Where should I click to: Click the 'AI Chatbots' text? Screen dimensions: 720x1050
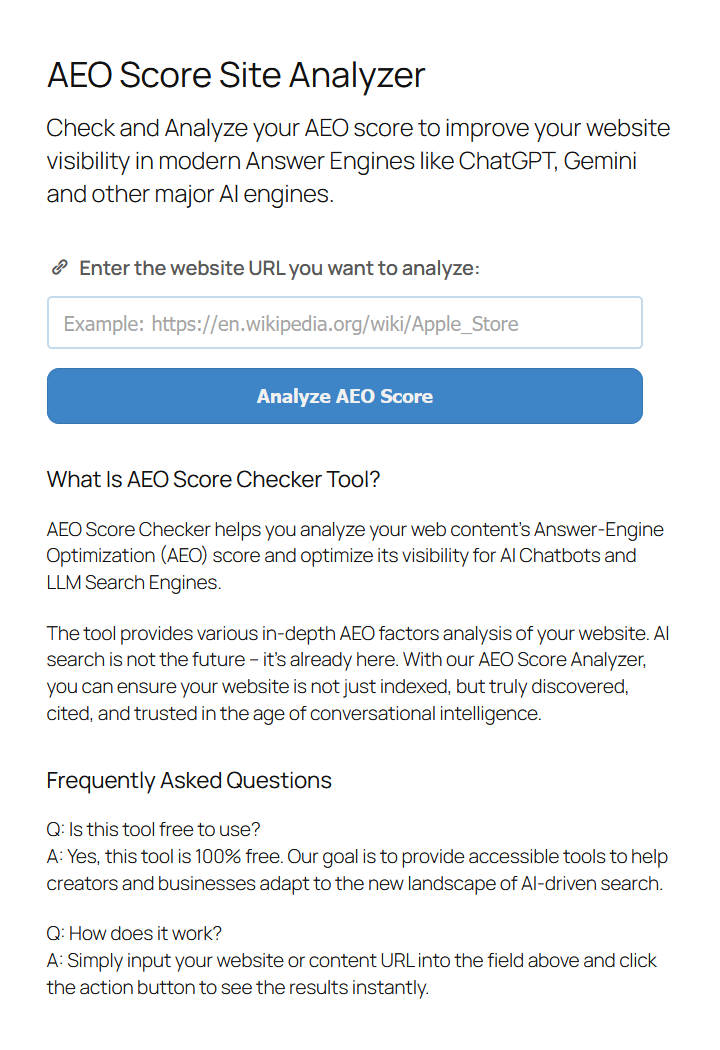click(549, 555)
